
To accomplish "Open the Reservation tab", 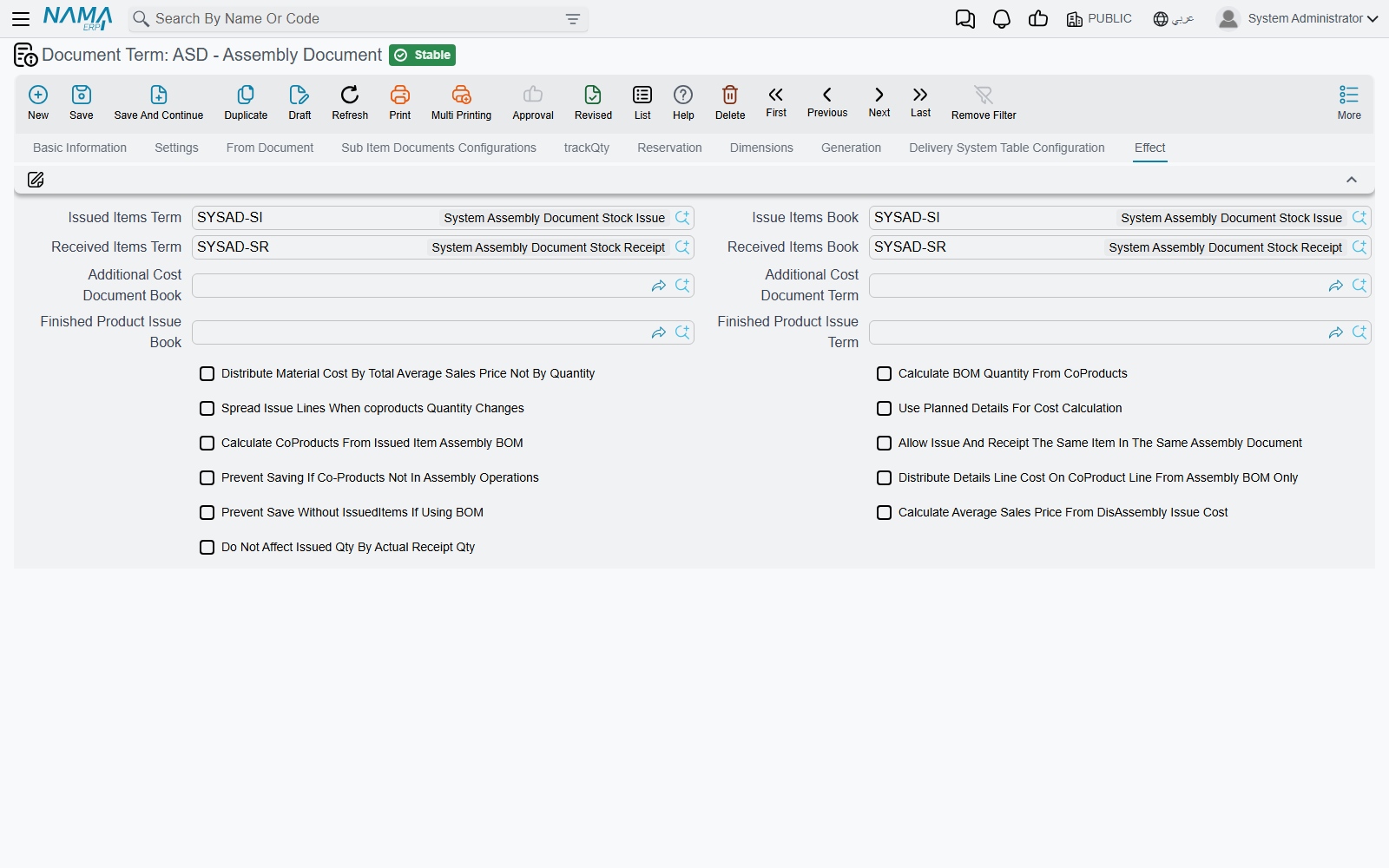I will pos(669,148).
